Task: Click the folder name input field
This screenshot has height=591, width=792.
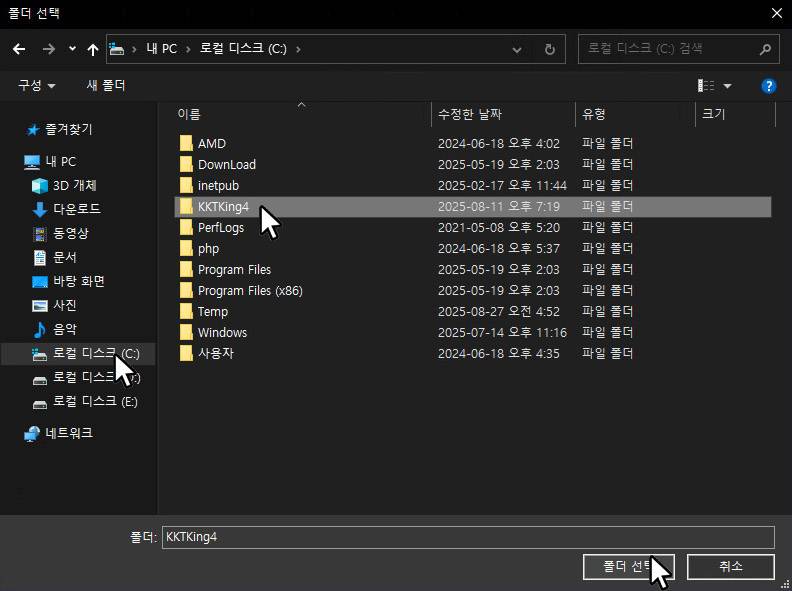Action: point(468,537)
